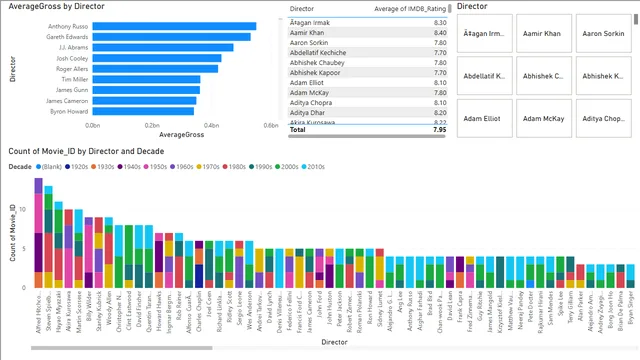Click the Alfred Hitchcock stacked column
This screenshot has height=360, width=640.
(38, 233)
